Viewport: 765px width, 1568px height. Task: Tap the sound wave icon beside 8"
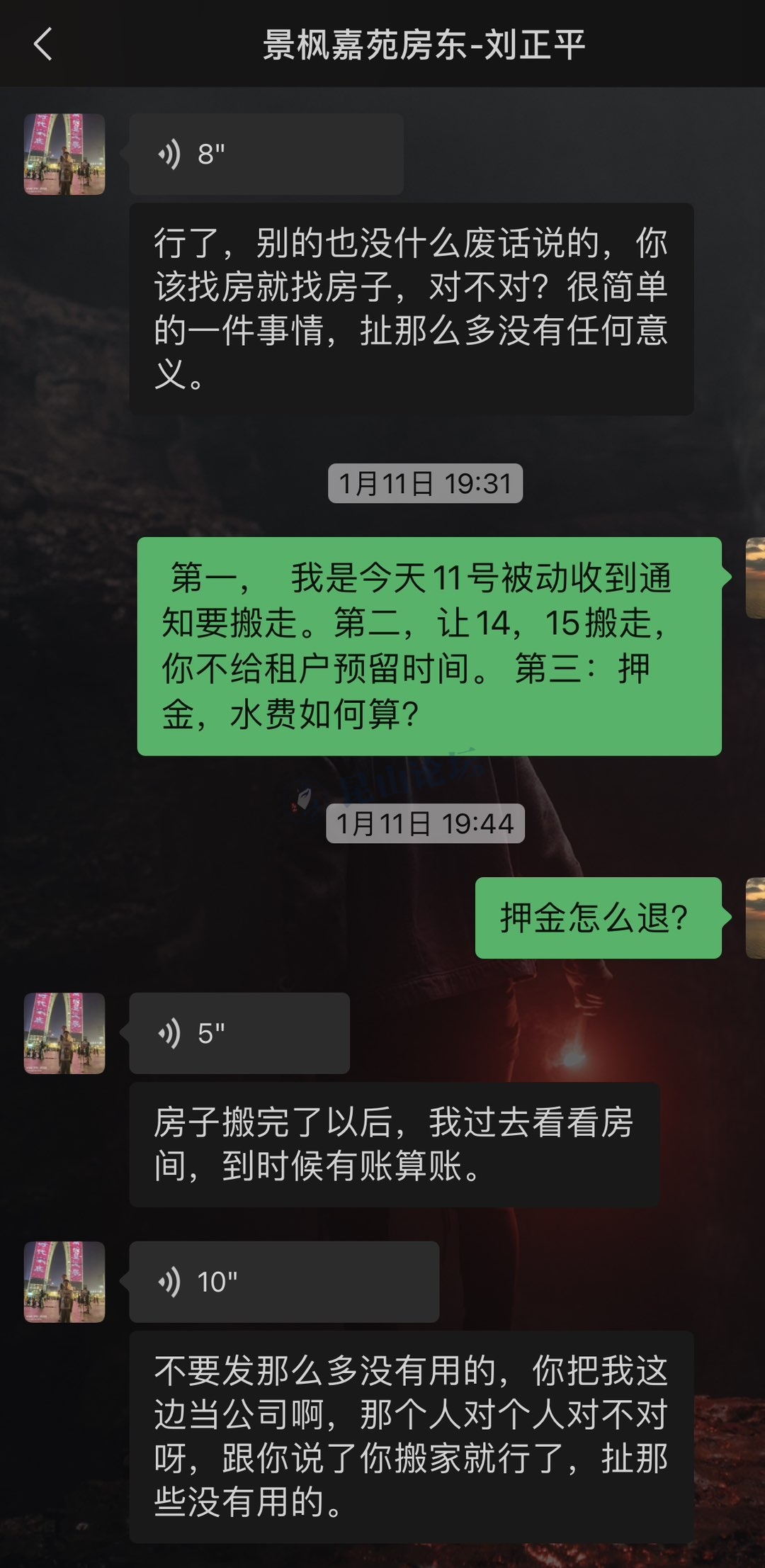click(169, 154)
